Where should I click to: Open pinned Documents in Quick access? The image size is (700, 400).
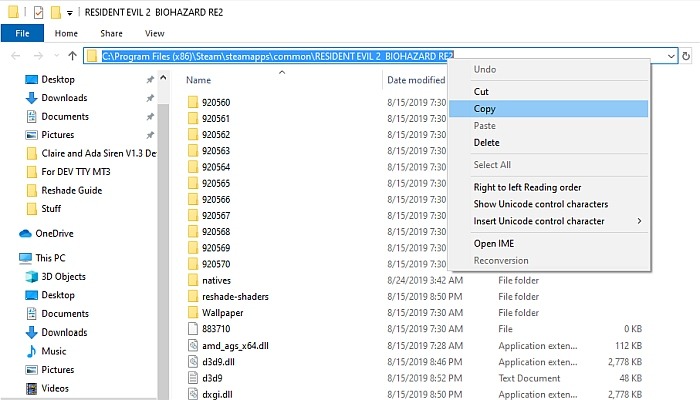(x=65, y=117)
